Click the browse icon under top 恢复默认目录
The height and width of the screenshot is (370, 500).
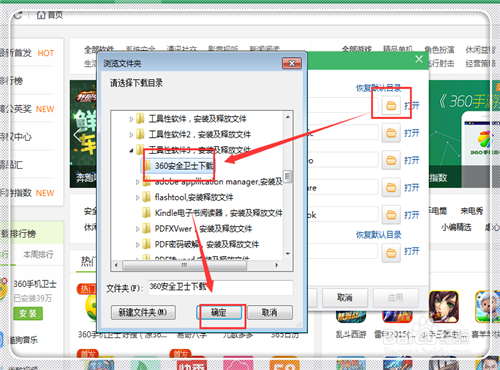click(391, 106)
